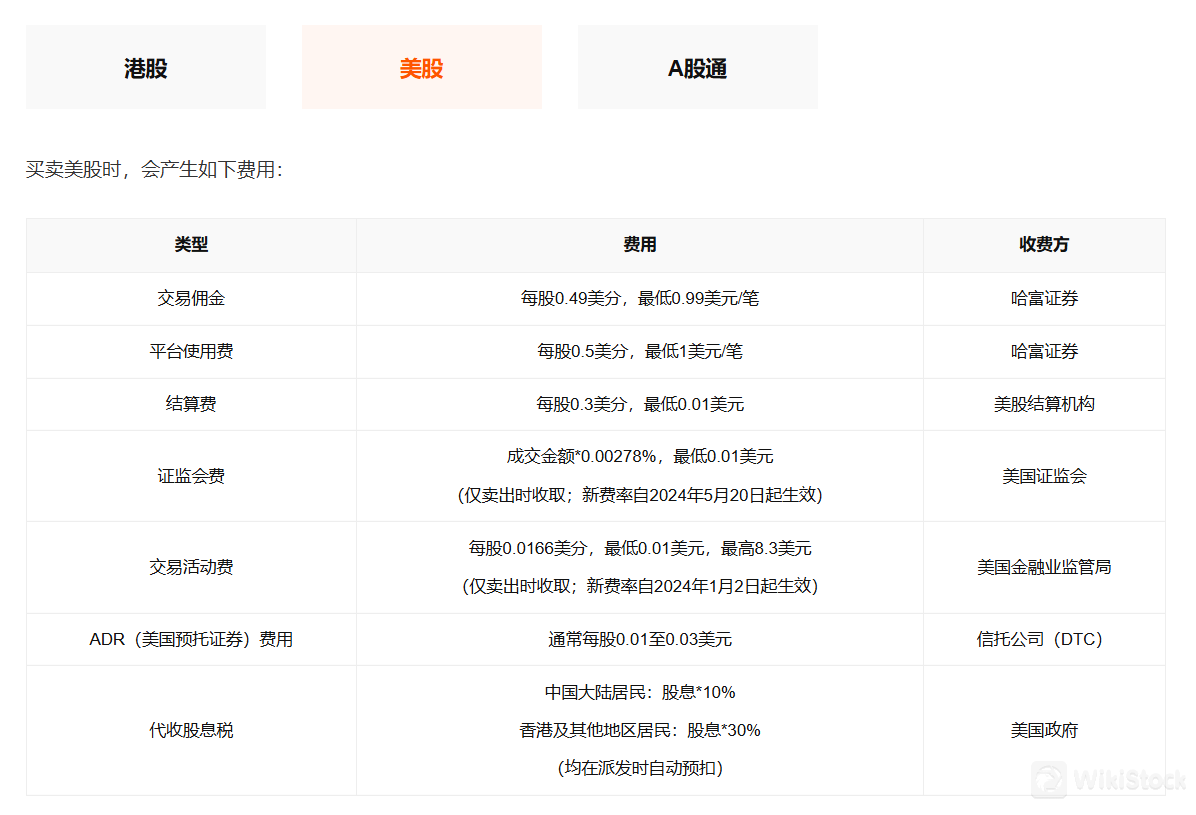Click the 证监会费 cell
Screen dimensions: 1196x815
pos(190,476)
